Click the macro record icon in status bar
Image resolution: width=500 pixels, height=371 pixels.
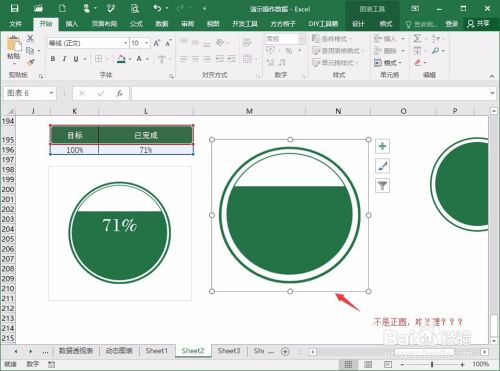(x=51, y=364)
